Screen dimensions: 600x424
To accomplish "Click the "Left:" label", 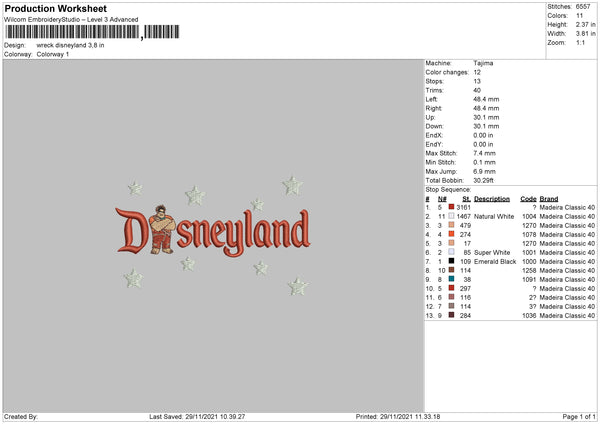I will (432, 99).
